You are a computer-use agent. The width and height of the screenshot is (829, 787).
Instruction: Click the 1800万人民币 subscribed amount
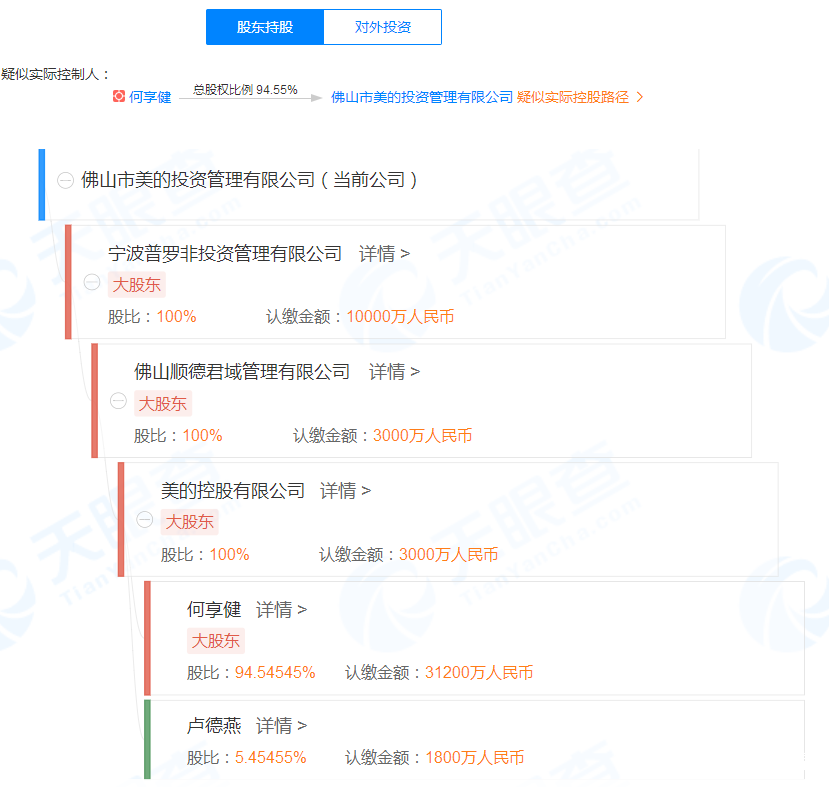coord(475,757)
